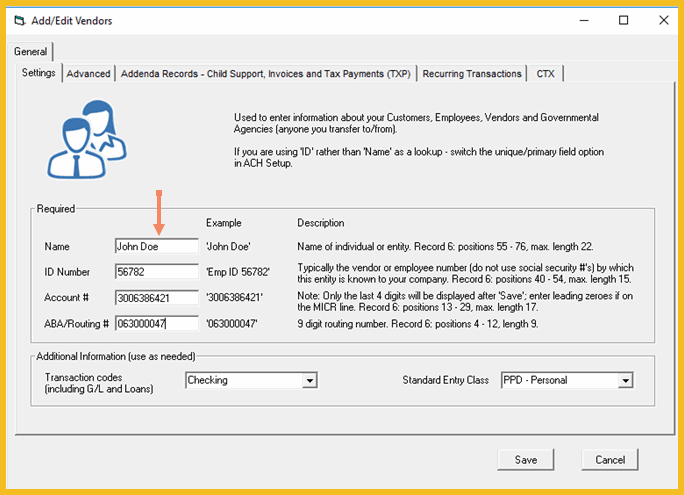Screen dimensions: 684x495
Task: Open the CTX tab
Action: click(x=546, y=73)
